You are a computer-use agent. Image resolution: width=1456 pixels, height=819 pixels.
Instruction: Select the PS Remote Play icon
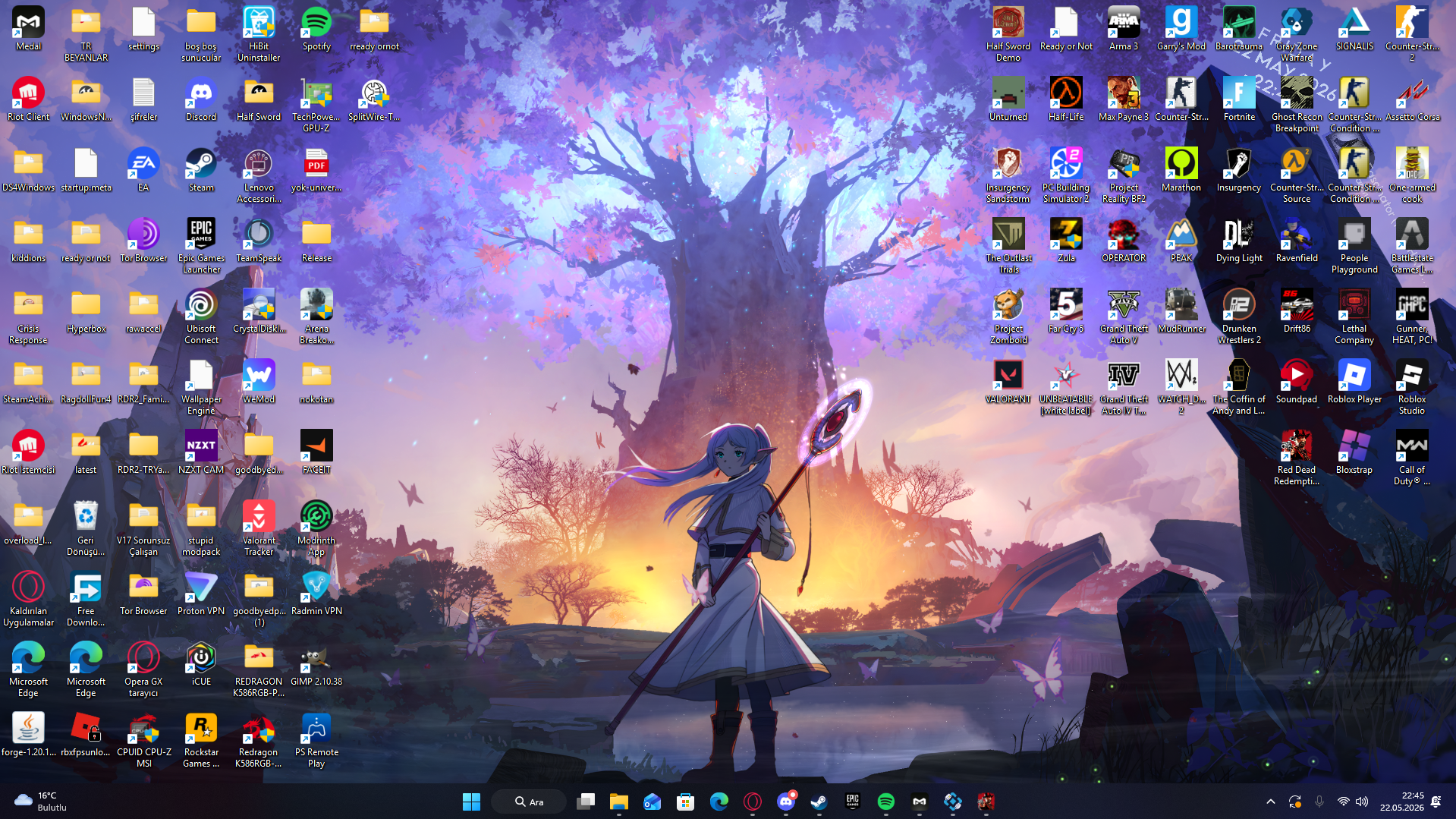point(316,740)
